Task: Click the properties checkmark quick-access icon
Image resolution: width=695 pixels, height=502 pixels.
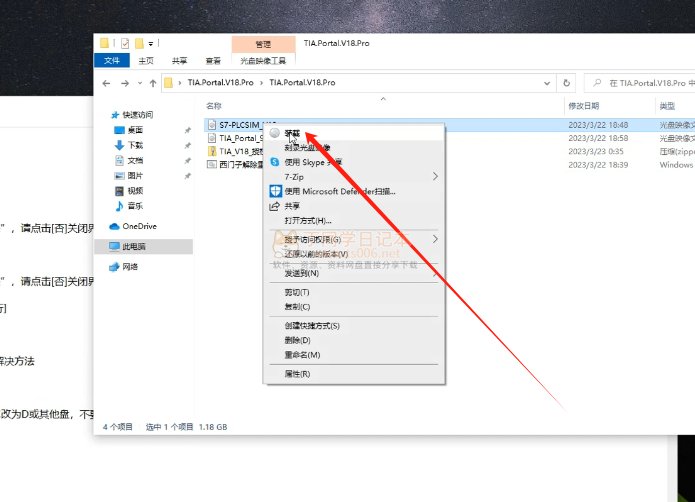Action: click(125, 43)
